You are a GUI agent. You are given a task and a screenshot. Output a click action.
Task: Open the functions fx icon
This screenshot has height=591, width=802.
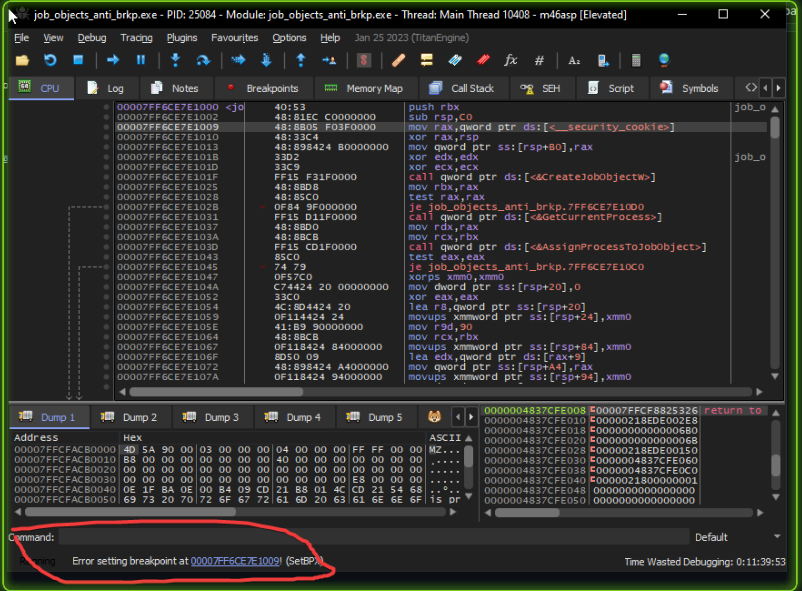point(511,61)
